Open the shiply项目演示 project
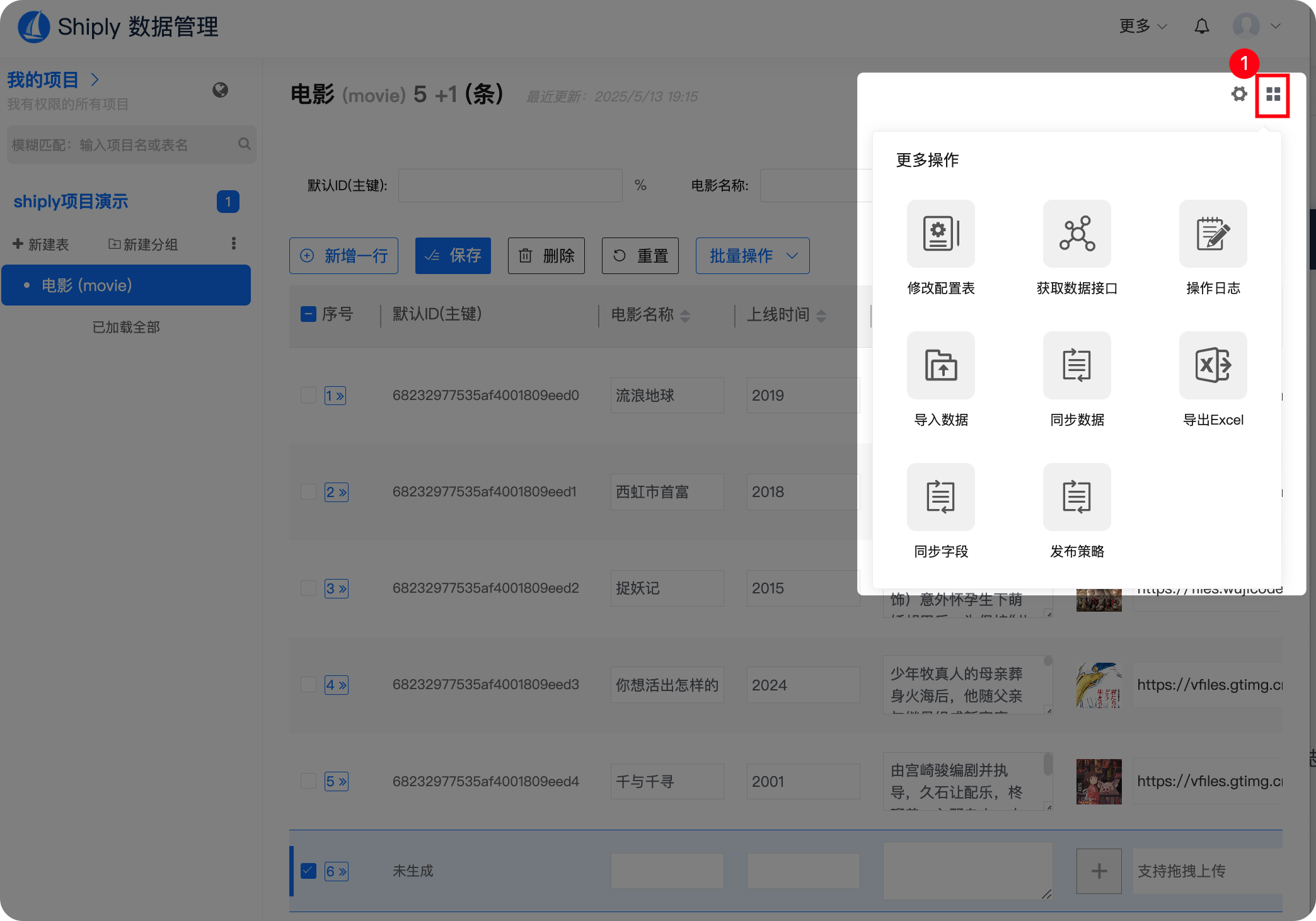 click(71, 202)
